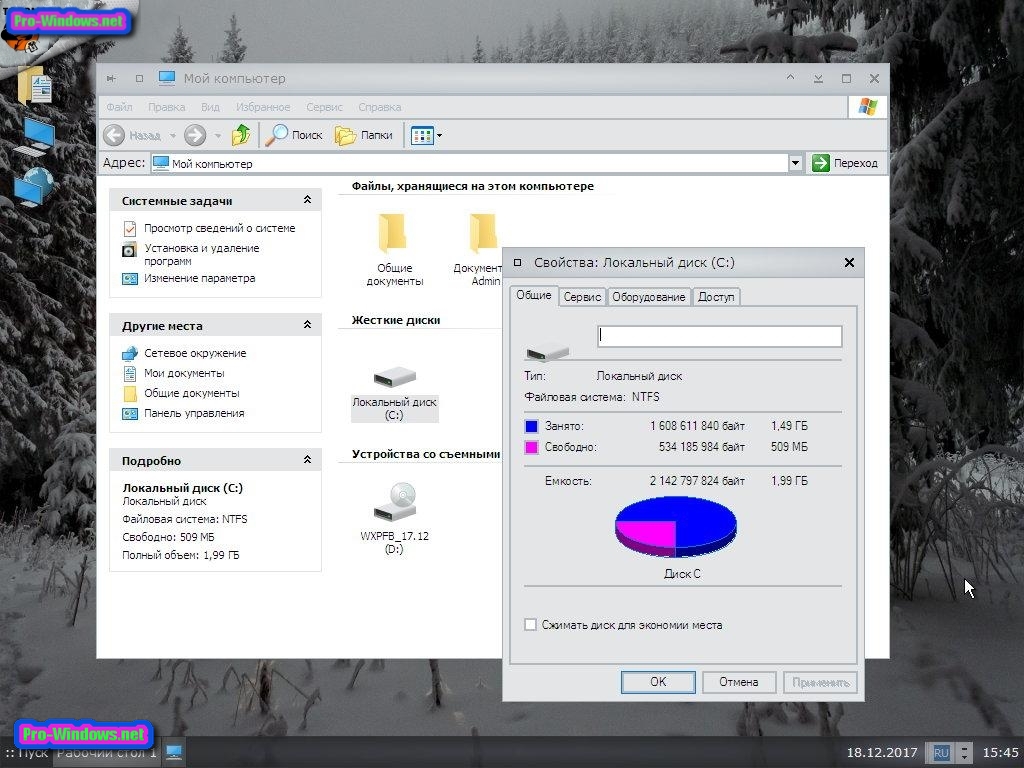Viewport: 1024px width, 768px height.
Task: Switch to Оборудование tab
Action: (x=648, y=297)
